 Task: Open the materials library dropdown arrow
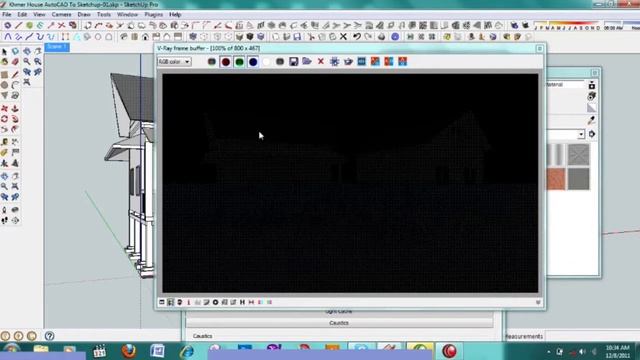pos(581,134)
